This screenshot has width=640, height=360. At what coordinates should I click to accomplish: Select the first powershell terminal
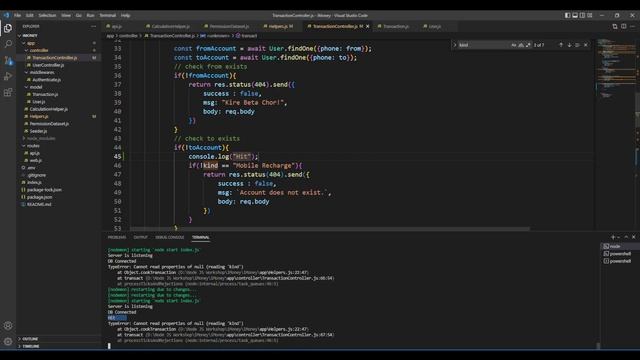(619, 253)
